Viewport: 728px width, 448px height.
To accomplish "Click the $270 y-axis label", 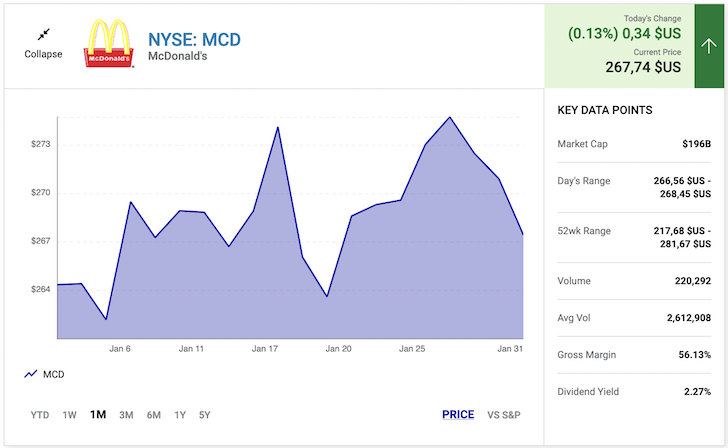I will tap(40, 192).
